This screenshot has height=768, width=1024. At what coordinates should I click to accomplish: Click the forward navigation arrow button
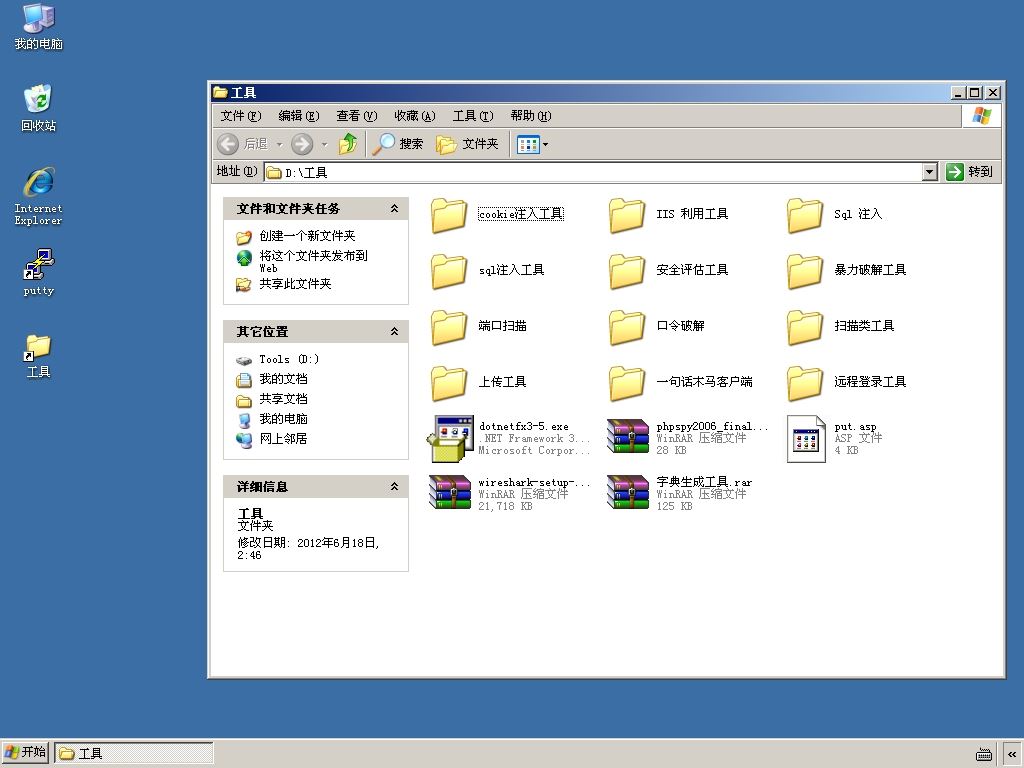coord(302,144)
